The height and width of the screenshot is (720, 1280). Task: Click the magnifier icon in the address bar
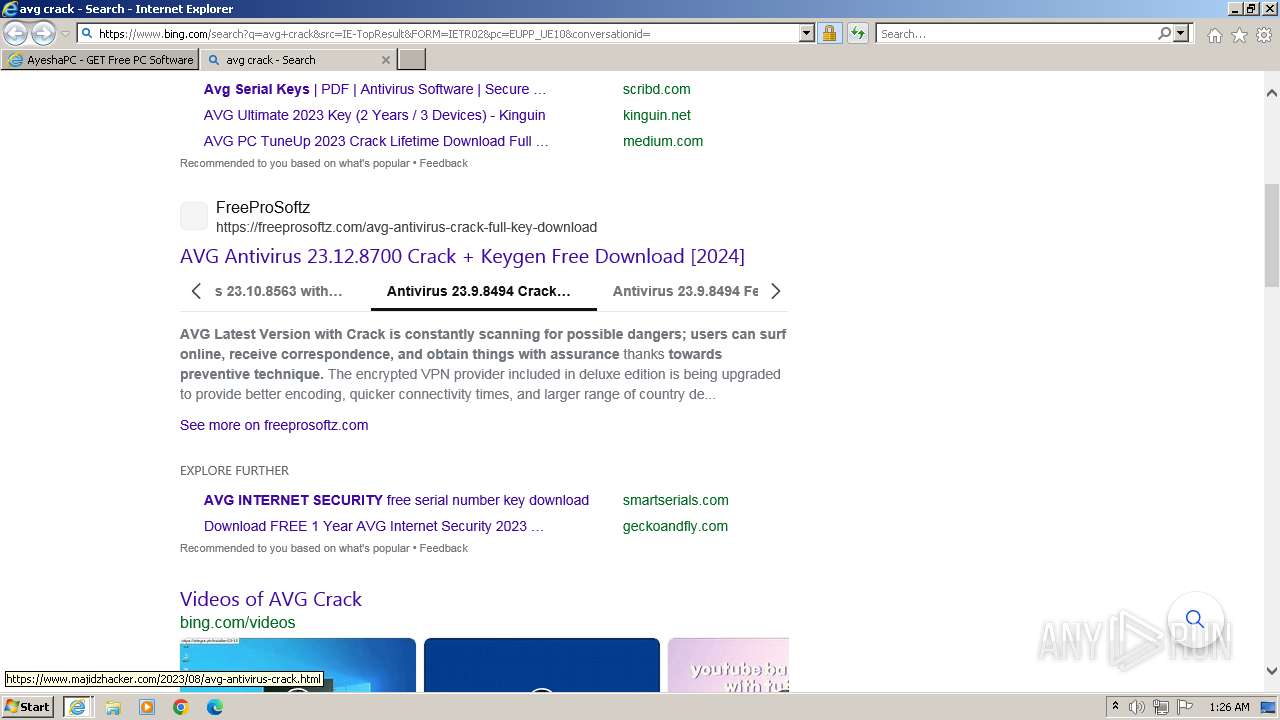[87, 33]
